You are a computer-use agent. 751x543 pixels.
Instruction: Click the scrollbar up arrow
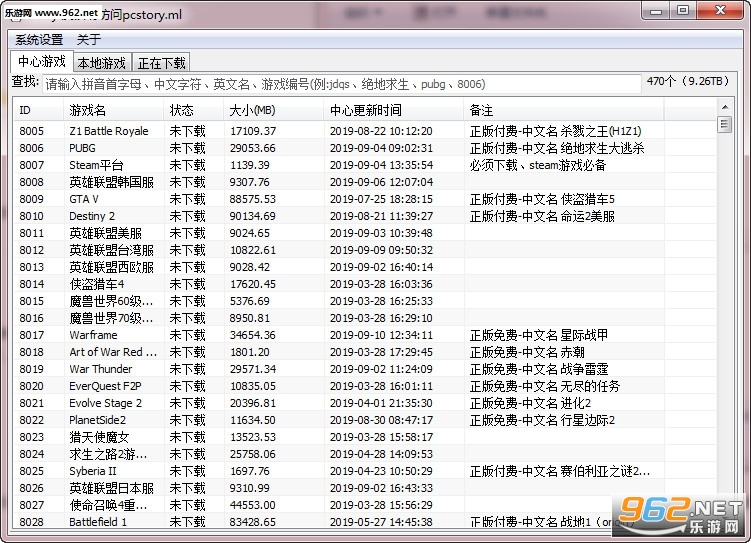(725, 107)
